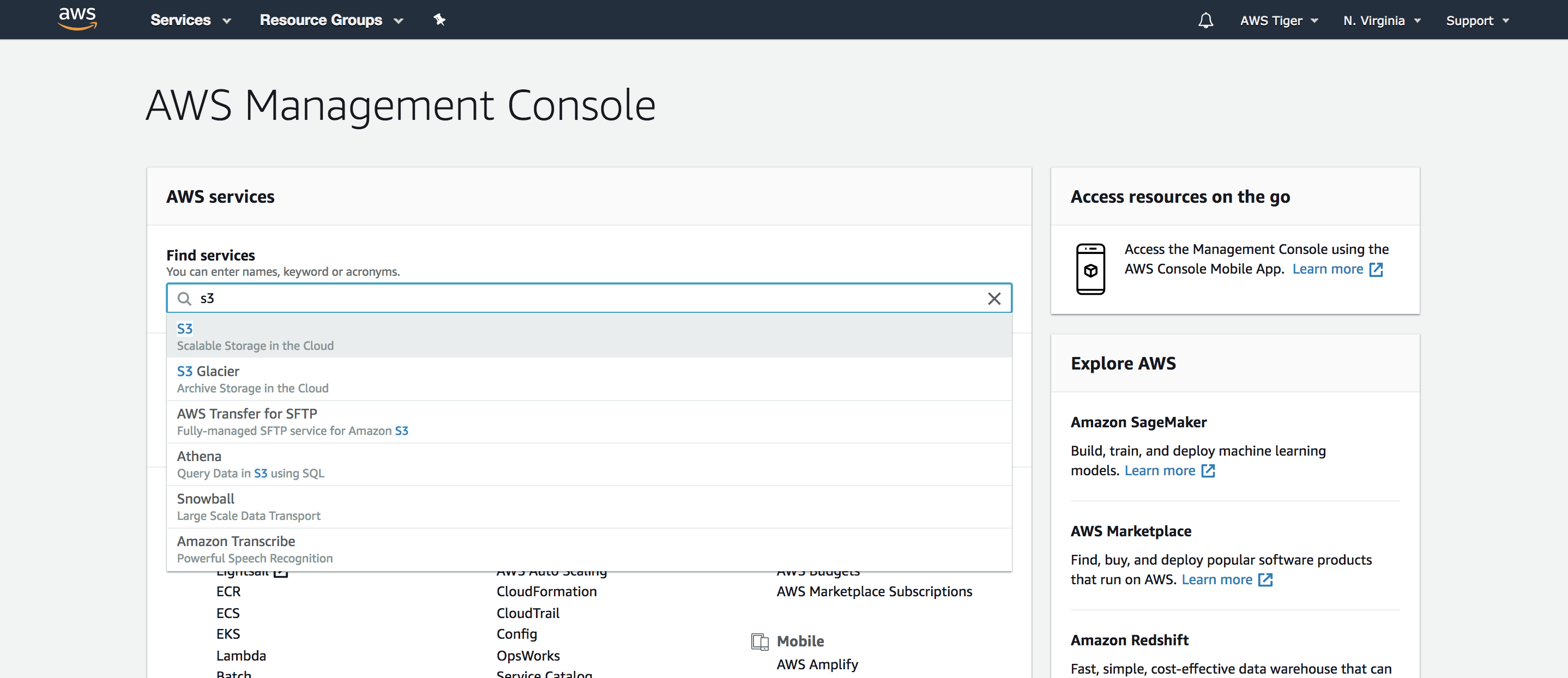This screenshot has width=1568, height=678.
Task: Select the S3 Scalable Storage result
Action: 589,336
